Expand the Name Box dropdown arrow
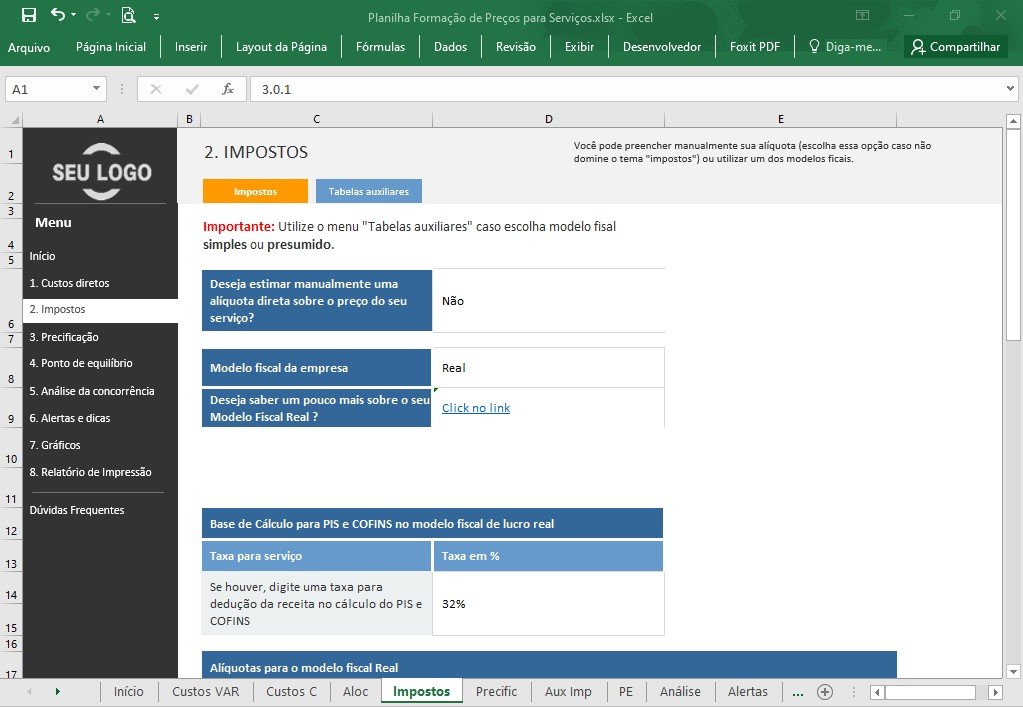Image resolution: width=1023 pixels, height=707 pixels. tap(96, 89)
